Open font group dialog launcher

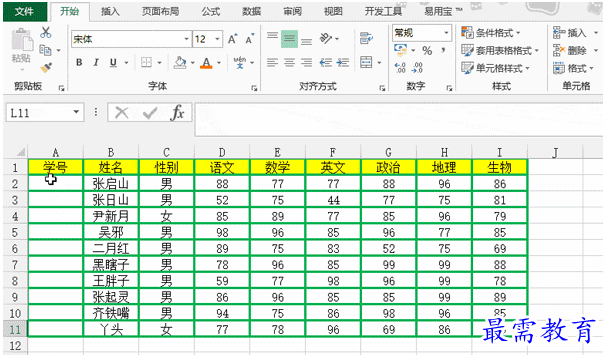tap(254, 88)
